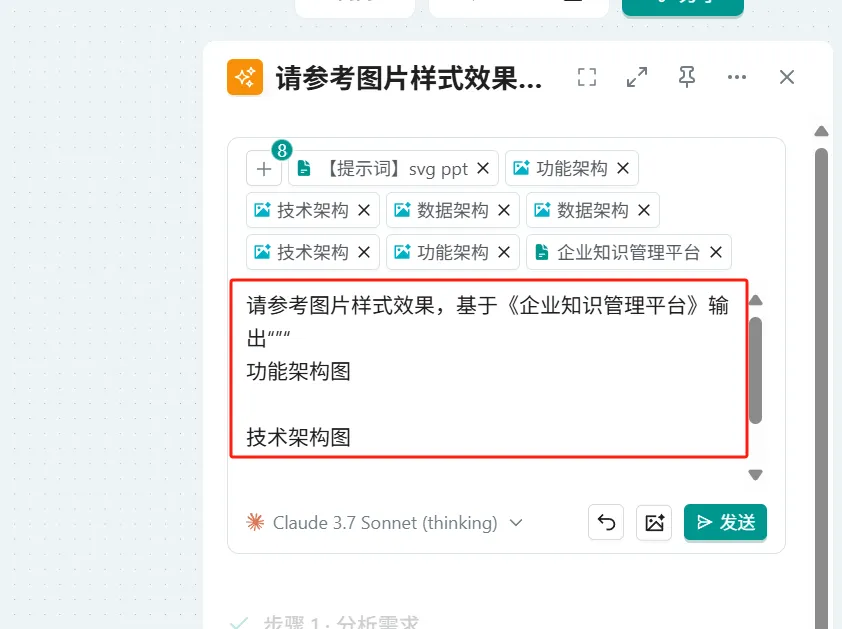Remove the 【提示词】svg ppt attachment
The height and width of the screenshot is (629, 842).
pyautogui.click(x=483, y=169)
